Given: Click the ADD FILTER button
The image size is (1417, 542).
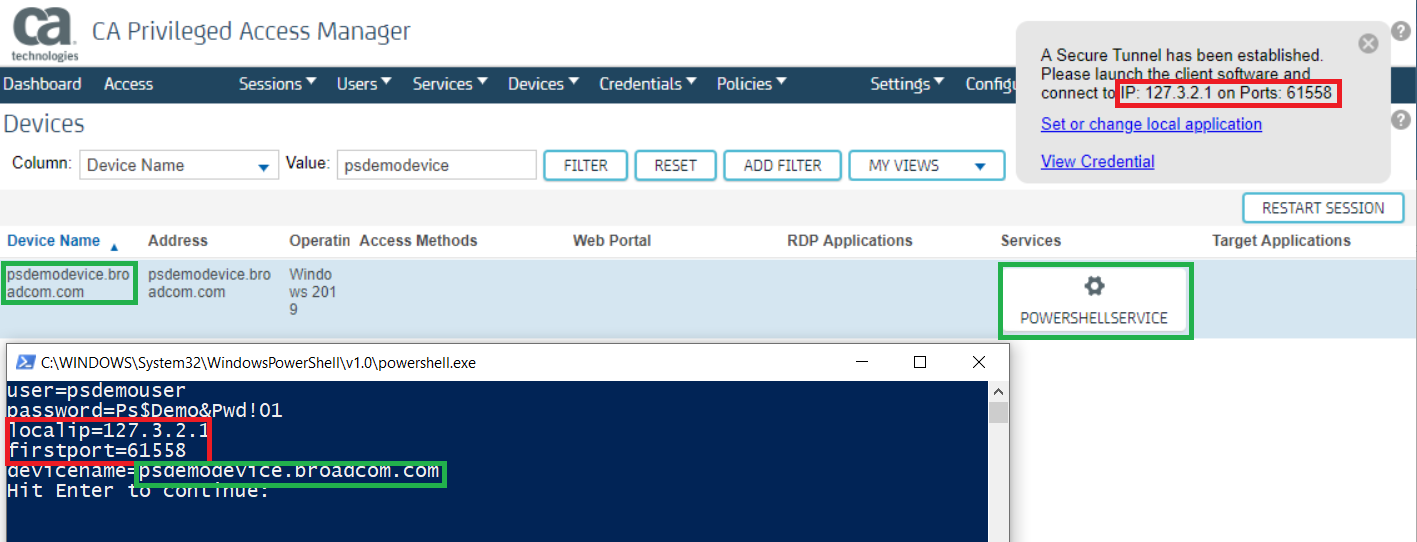Looking at the screenshot, I should 782,166.
